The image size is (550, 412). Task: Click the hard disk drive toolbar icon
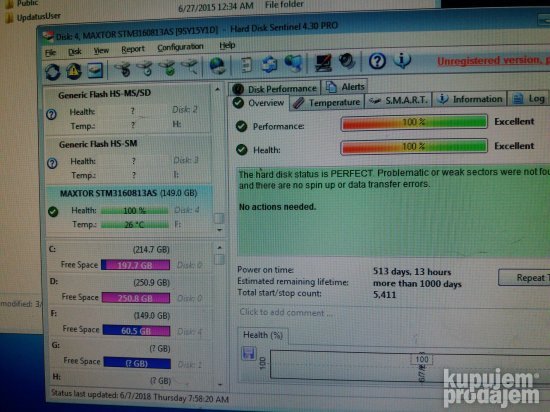tap(95, 70)
